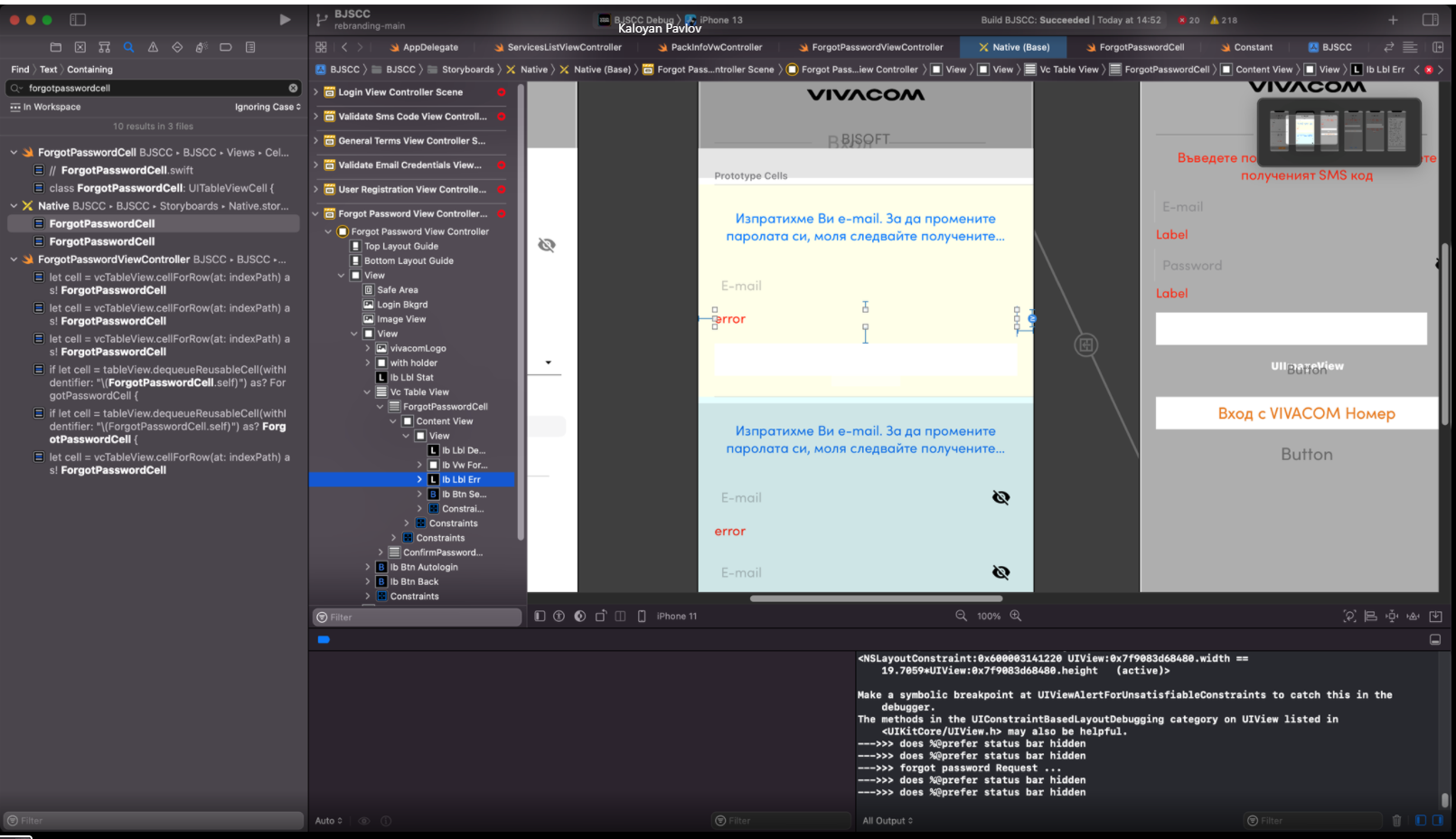Viewport: 1456px width, 839px height.
Task: Add a library object with the plus button
Action: 1393,20
